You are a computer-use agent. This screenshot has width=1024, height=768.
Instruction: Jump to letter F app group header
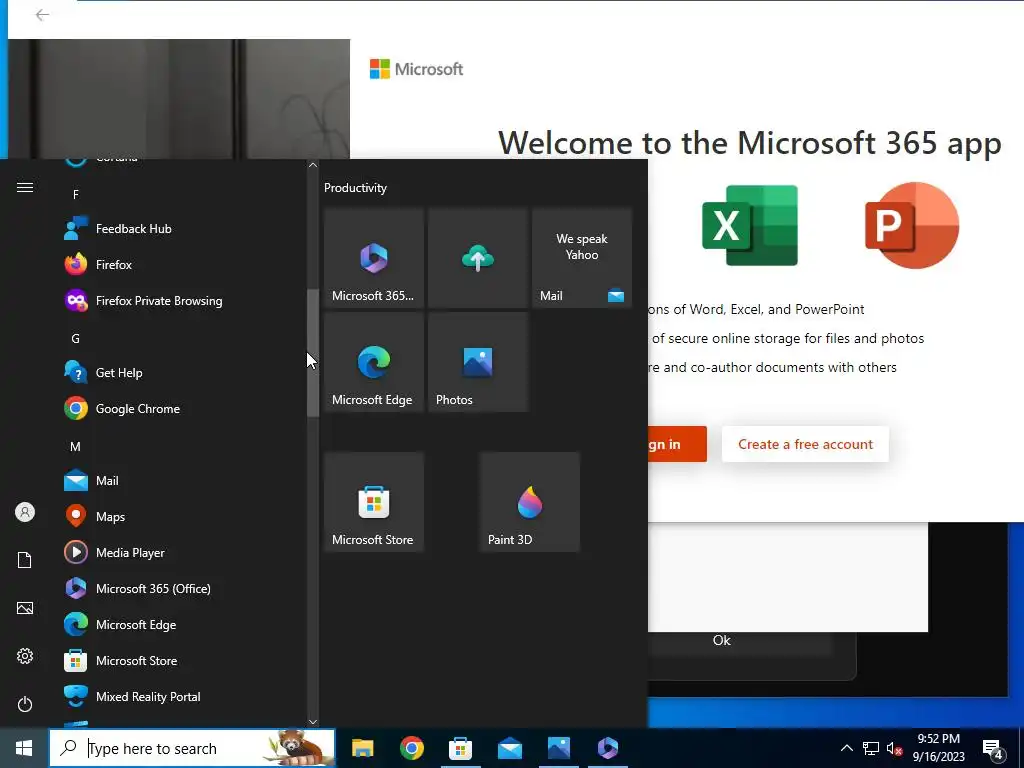point(76,195)
